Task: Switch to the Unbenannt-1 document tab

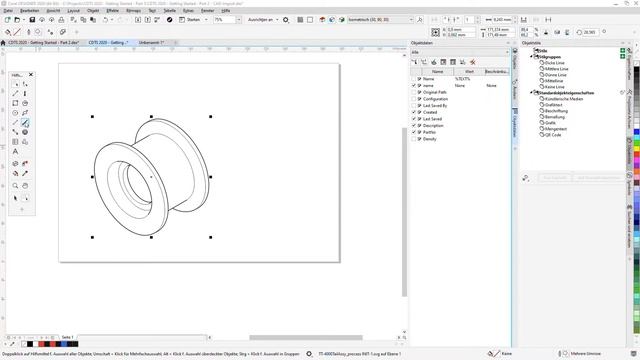Action: pos(151,42)
